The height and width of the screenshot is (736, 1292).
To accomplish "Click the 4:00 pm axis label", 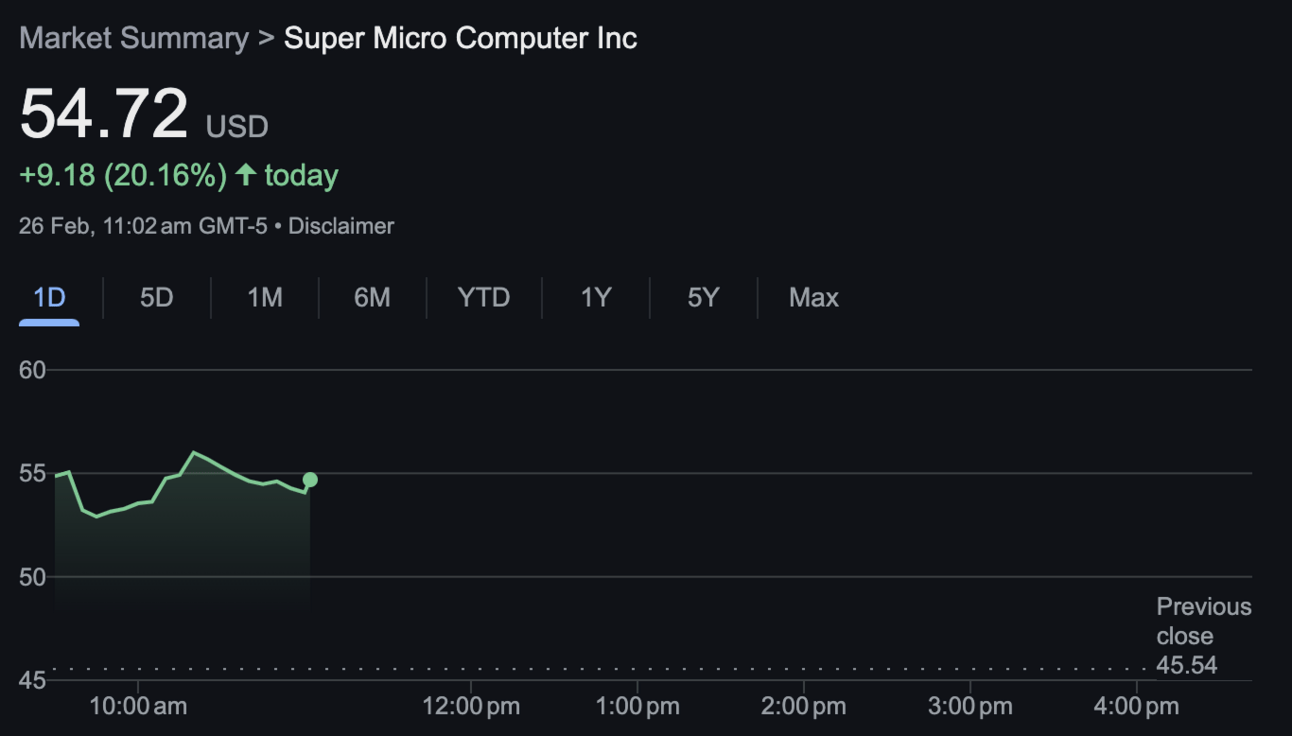I will pos(1137,706).
